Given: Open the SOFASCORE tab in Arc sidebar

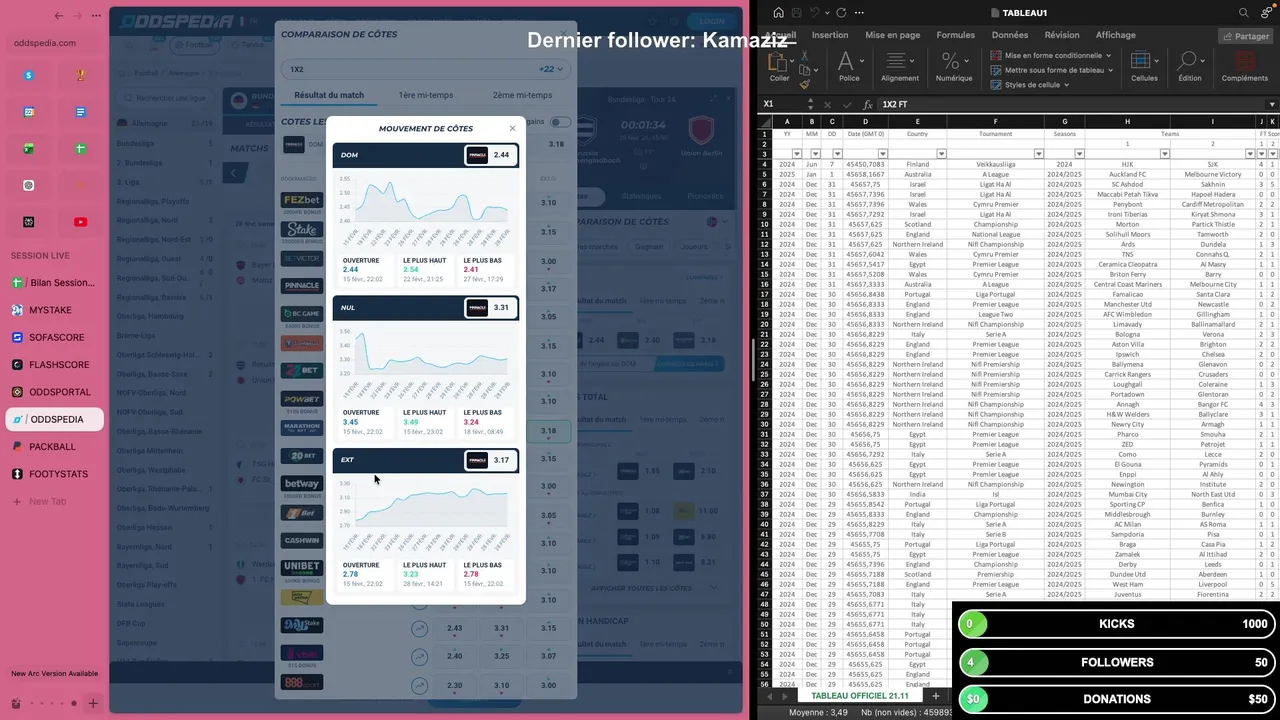Looking at the screenshot, I should click(x=54, y=338).
